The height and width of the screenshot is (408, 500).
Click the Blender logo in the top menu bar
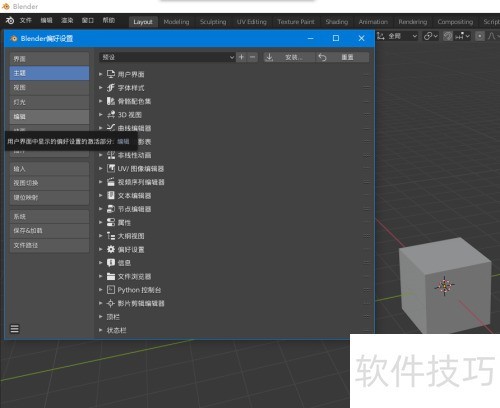coord(10,21)
